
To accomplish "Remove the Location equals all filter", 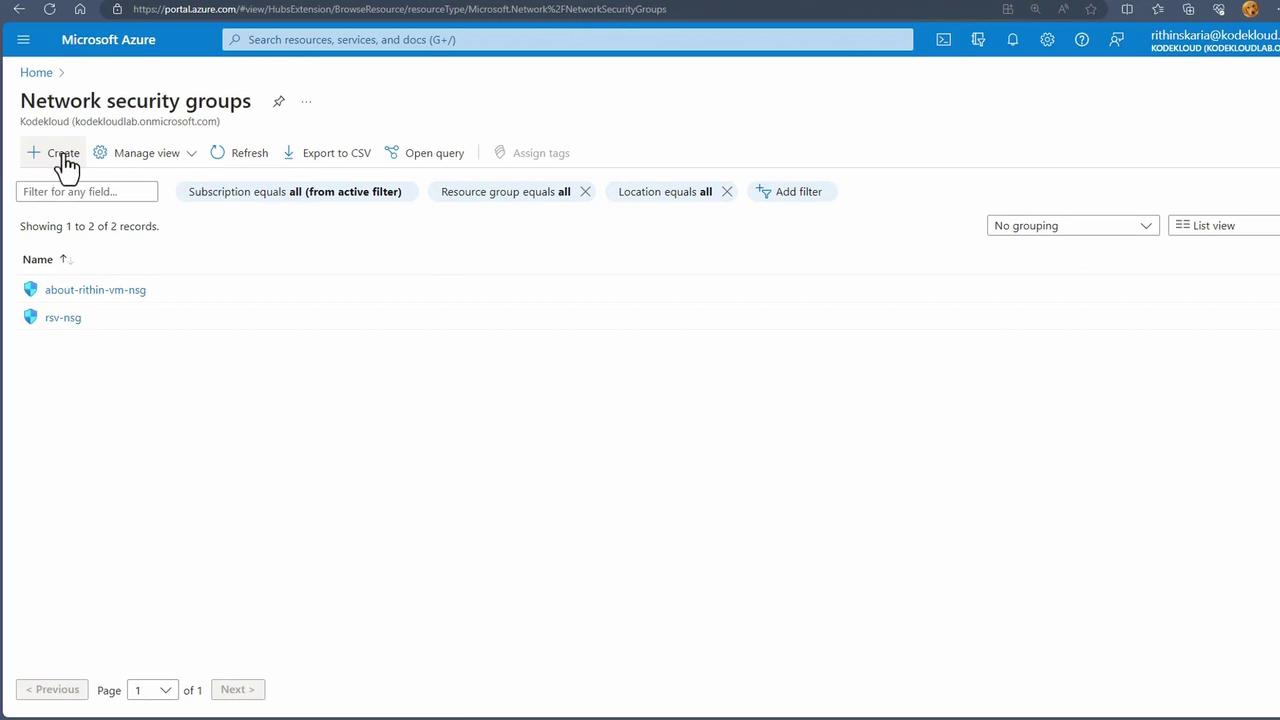I will 727,192.
